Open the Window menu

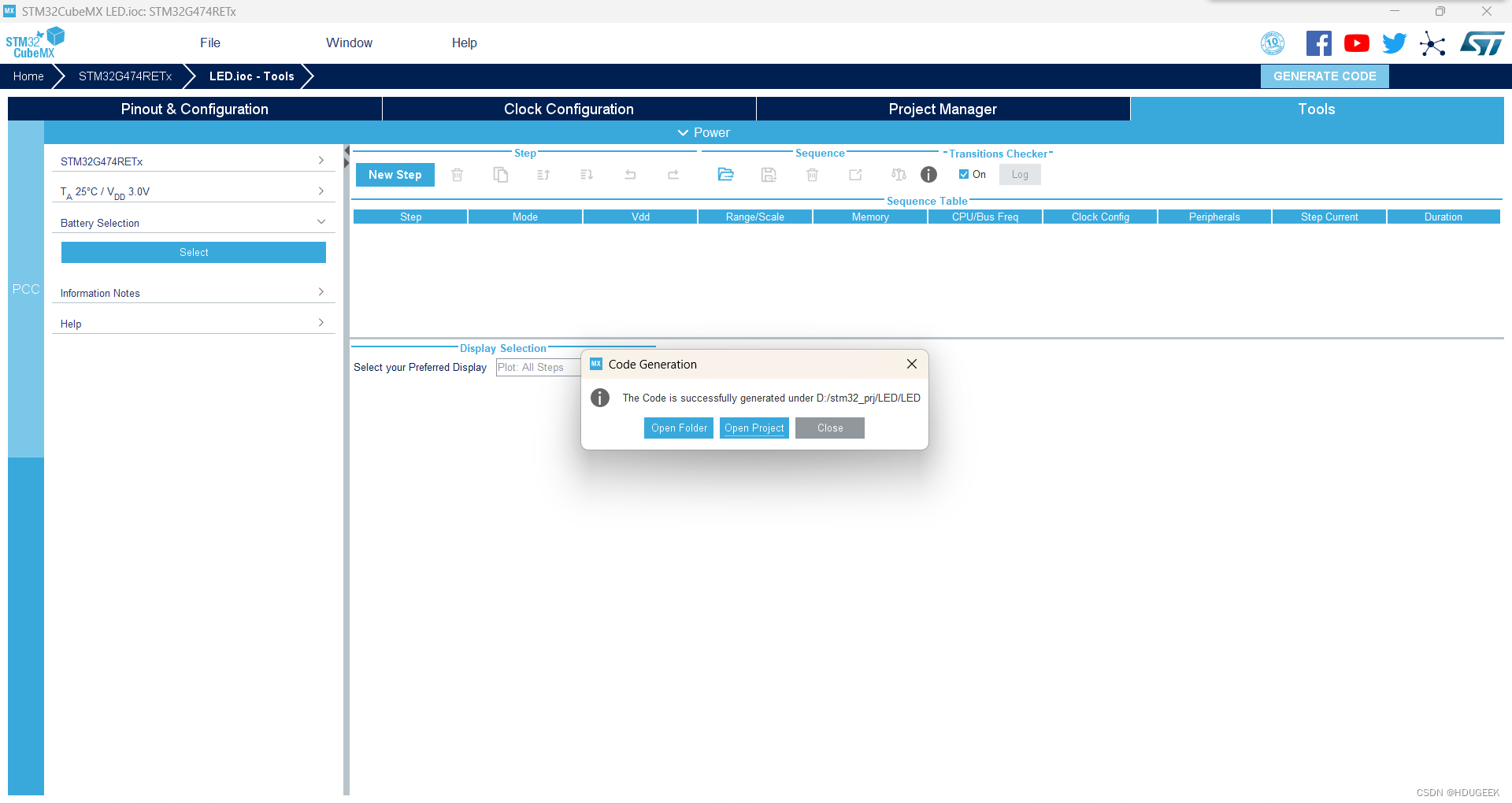pos(350,43)
